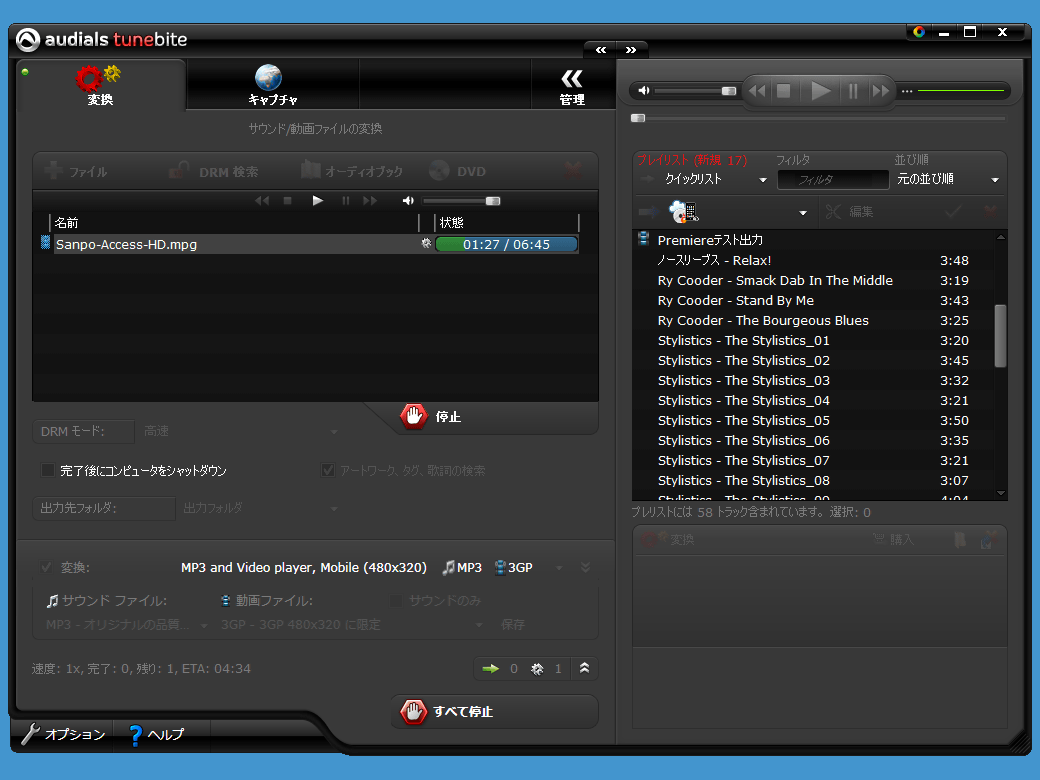Toggle 完了後にコンピュータをシャットダウン checkbox

point(48,470)
